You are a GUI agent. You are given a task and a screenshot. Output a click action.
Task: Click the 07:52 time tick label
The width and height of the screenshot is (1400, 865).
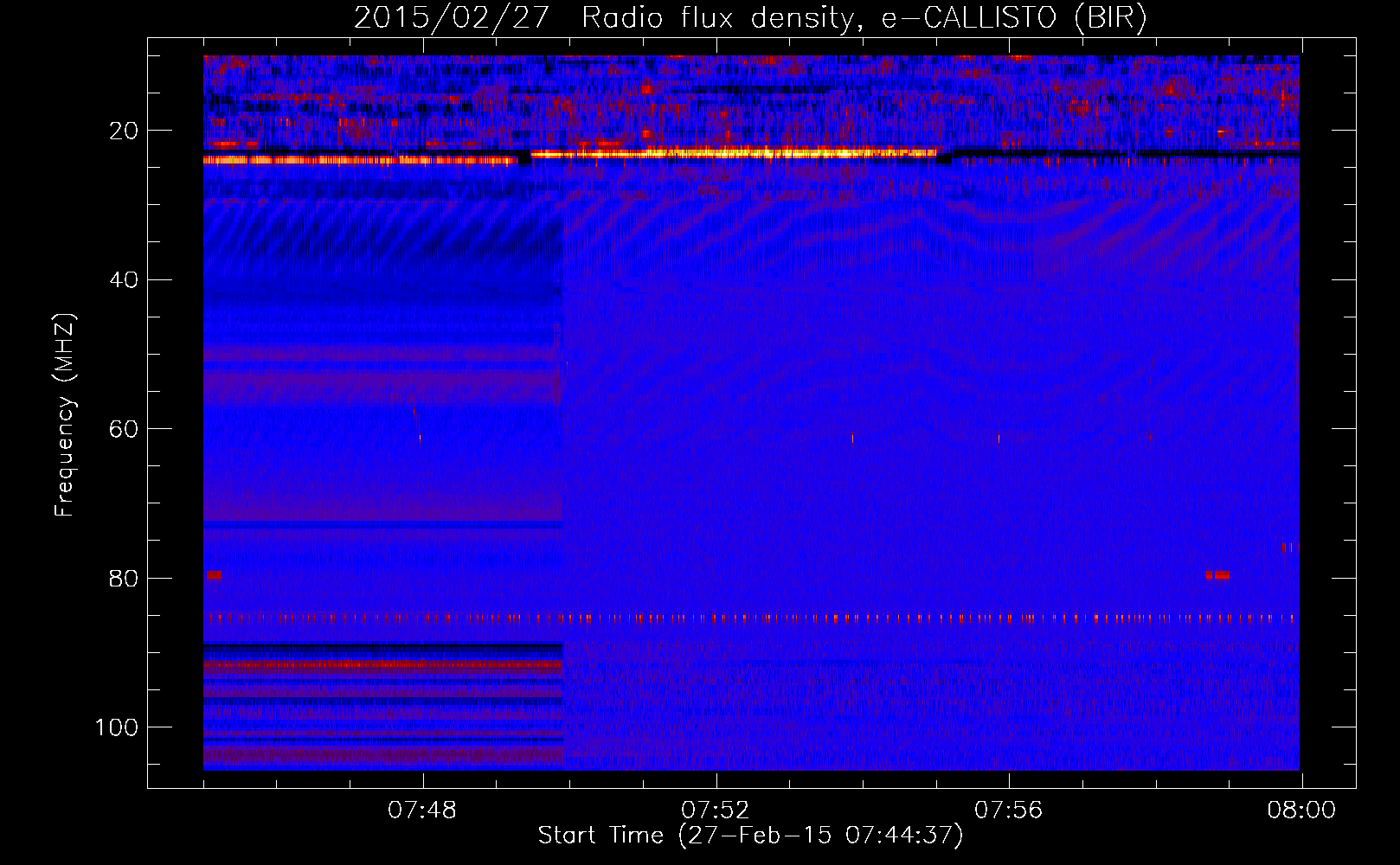click(x=716, y=811)
